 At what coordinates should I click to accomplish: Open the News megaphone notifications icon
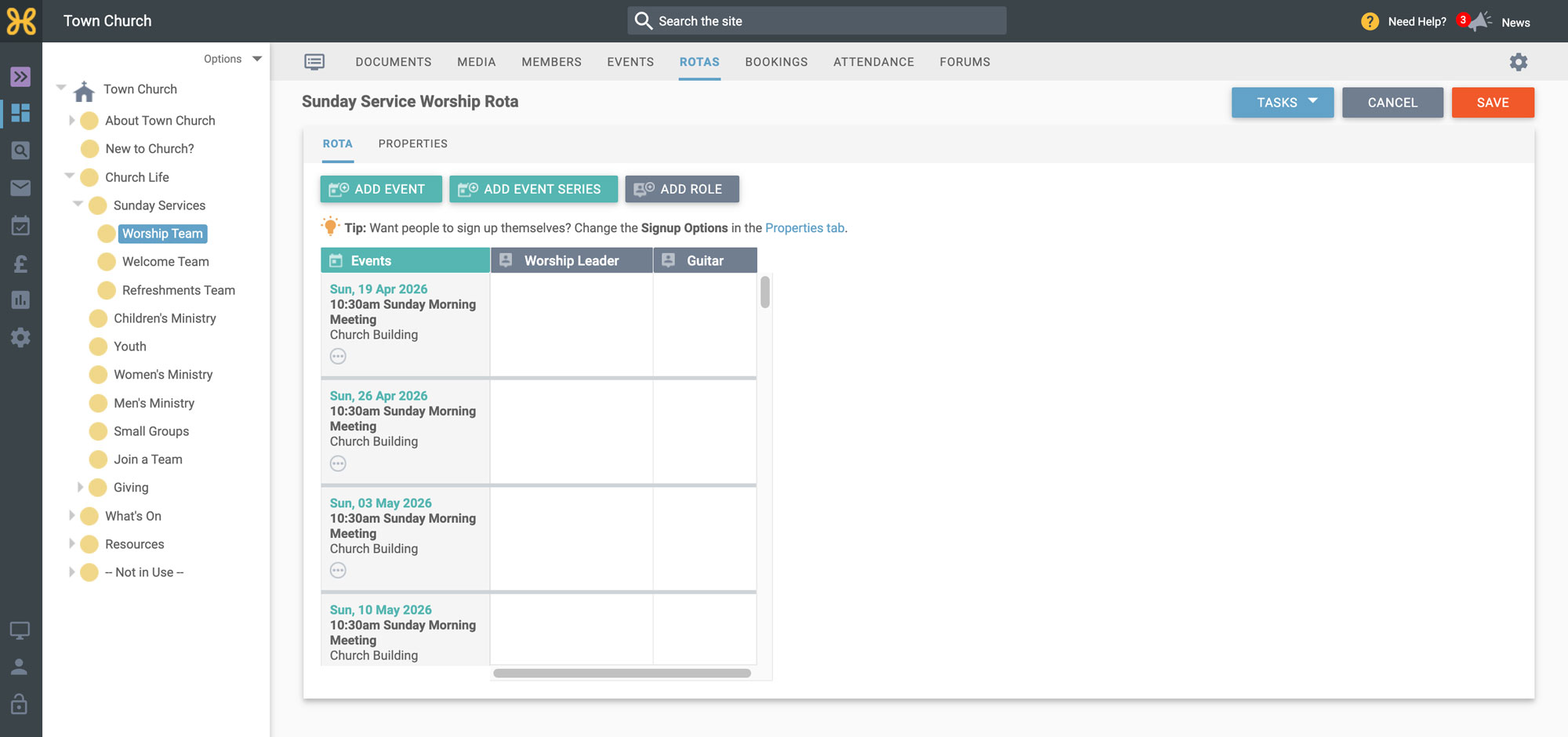1479,21
